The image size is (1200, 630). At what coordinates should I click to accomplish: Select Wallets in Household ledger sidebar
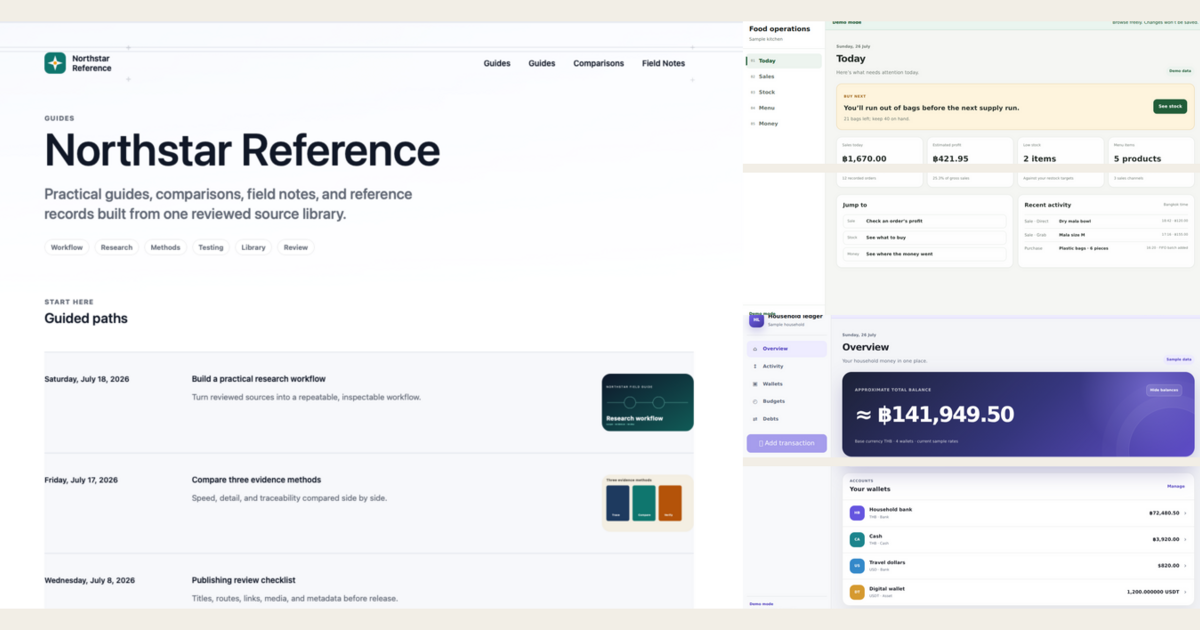787,384
